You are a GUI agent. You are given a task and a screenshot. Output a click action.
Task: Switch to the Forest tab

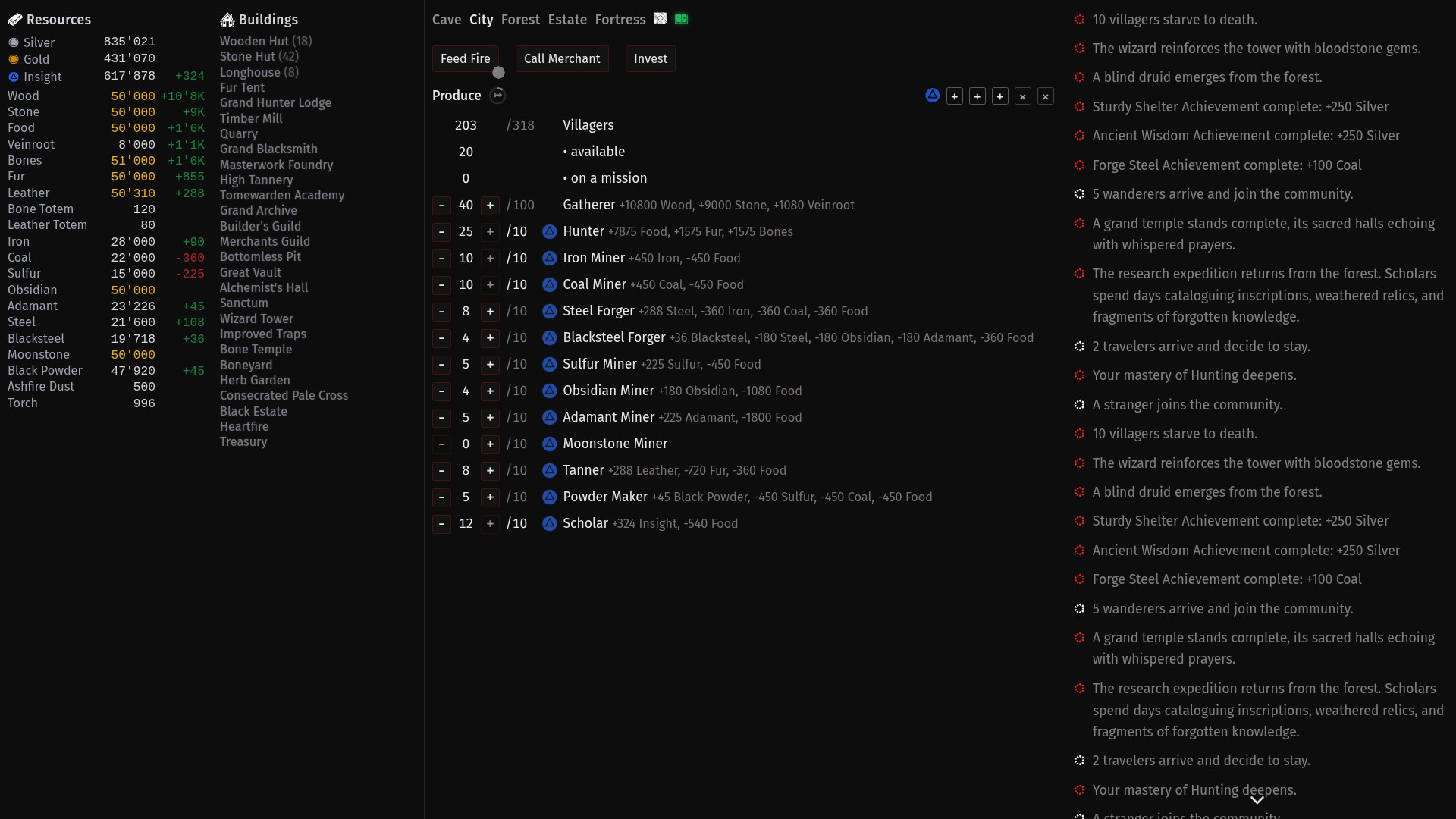[520, 20]
